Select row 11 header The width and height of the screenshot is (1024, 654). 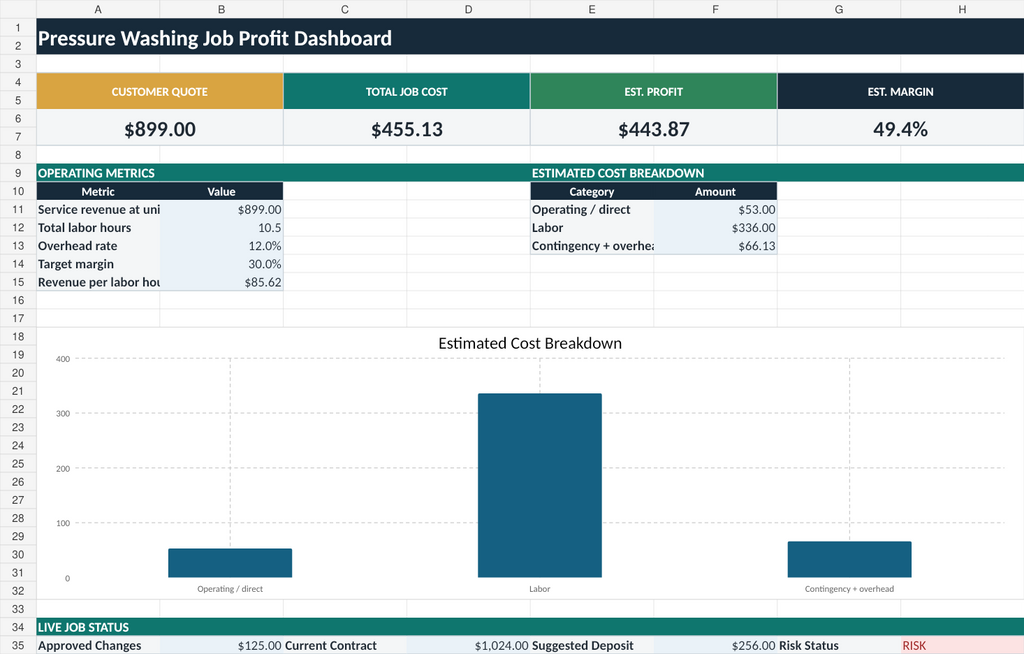click(x=18, y=210)
